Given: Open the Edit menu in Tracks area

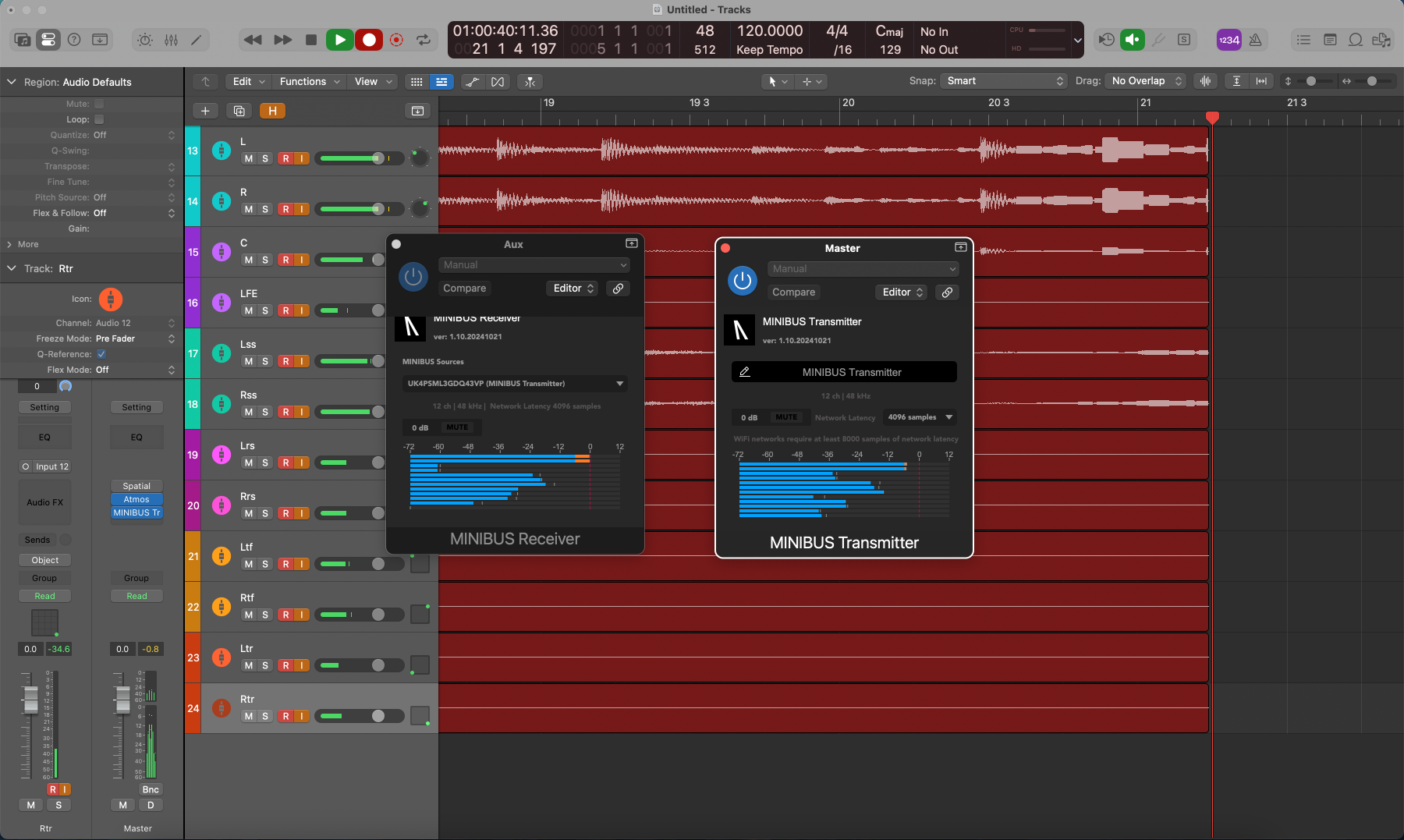Looking at the screenshot, I should coord(249,81).
